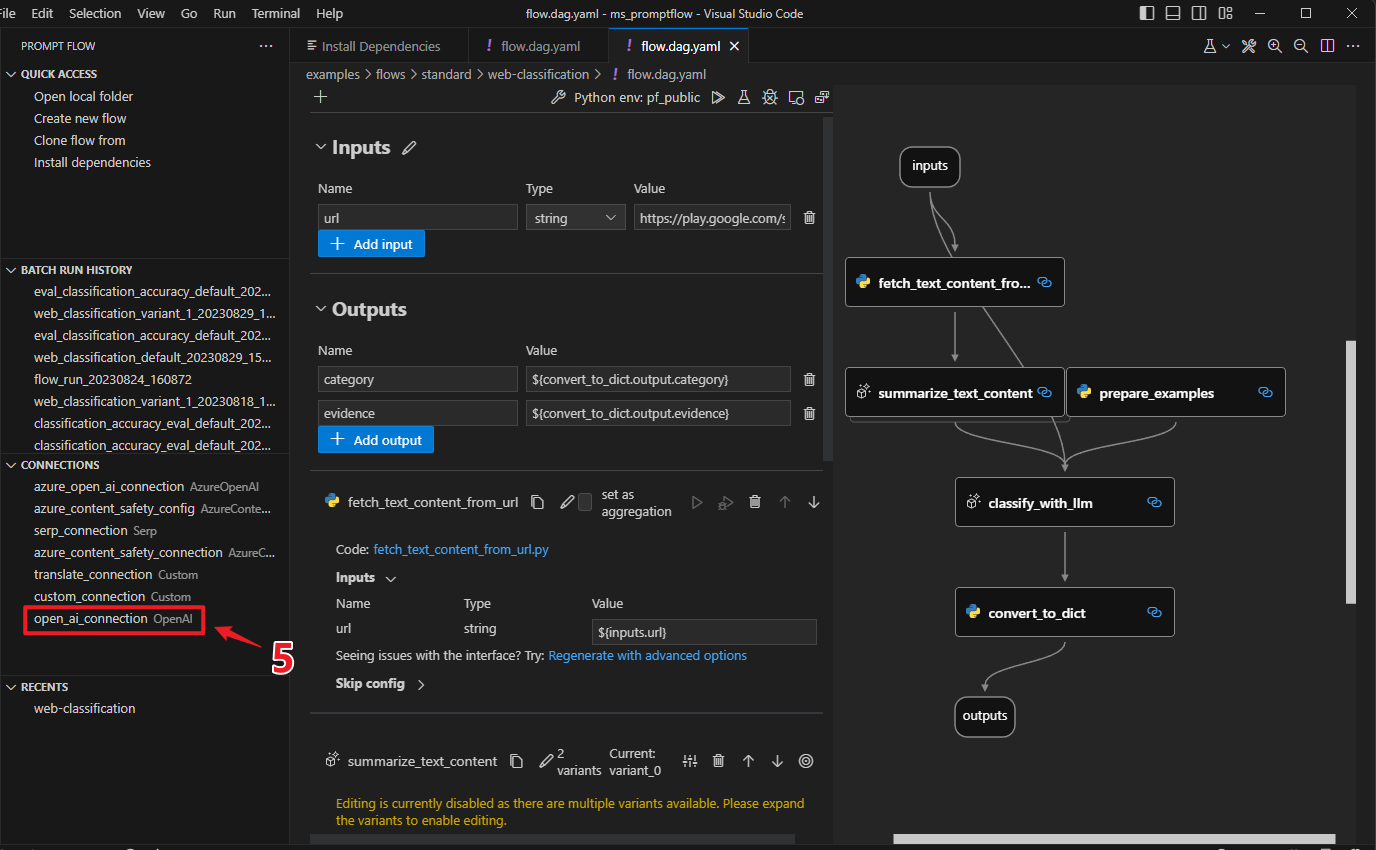Open the Terminal menu
This screenshot has height=850, width=1376.
pyautogui.click(x=275, y=13)
